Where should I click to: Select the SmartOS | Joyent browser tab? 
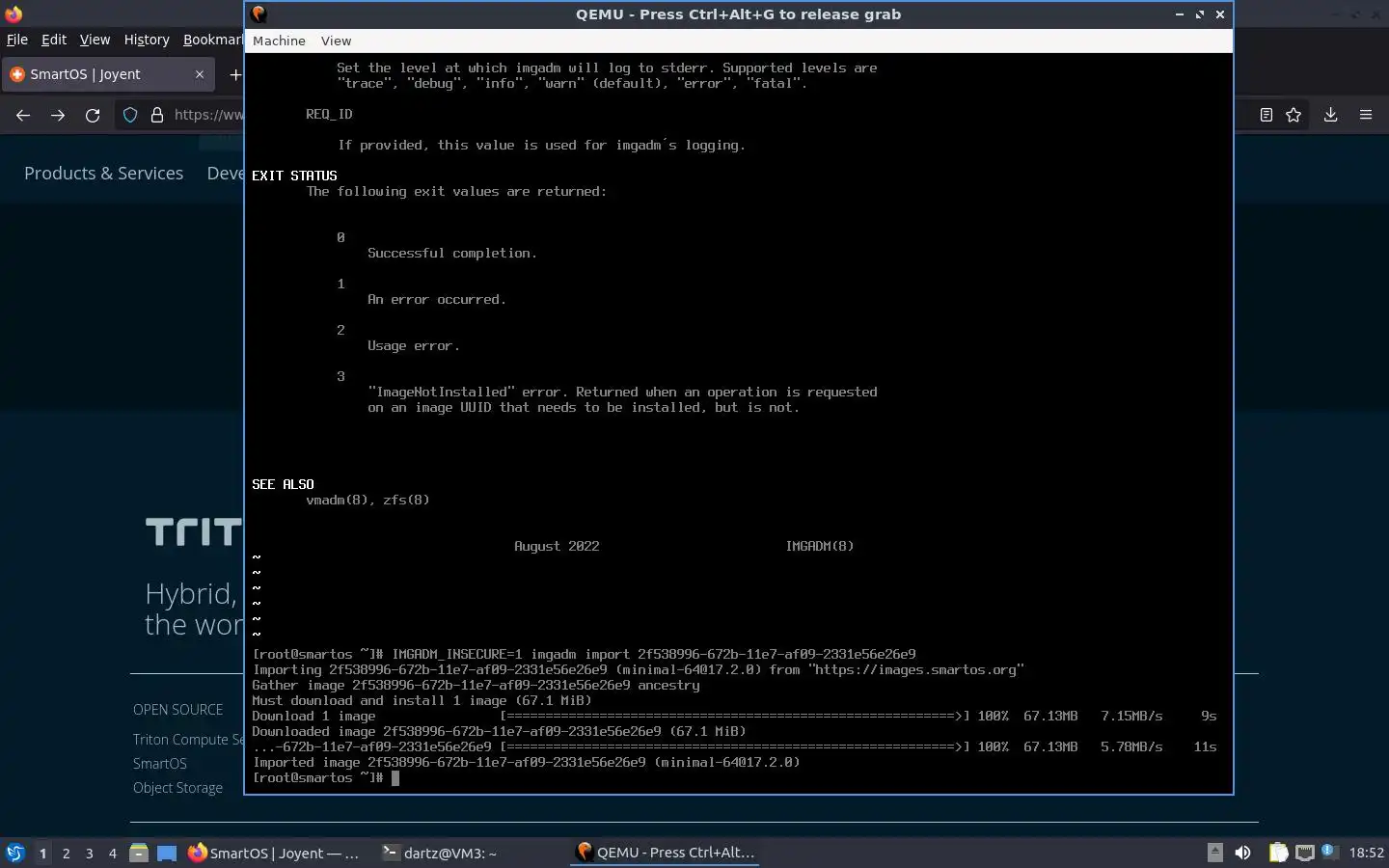coord(107,74)
